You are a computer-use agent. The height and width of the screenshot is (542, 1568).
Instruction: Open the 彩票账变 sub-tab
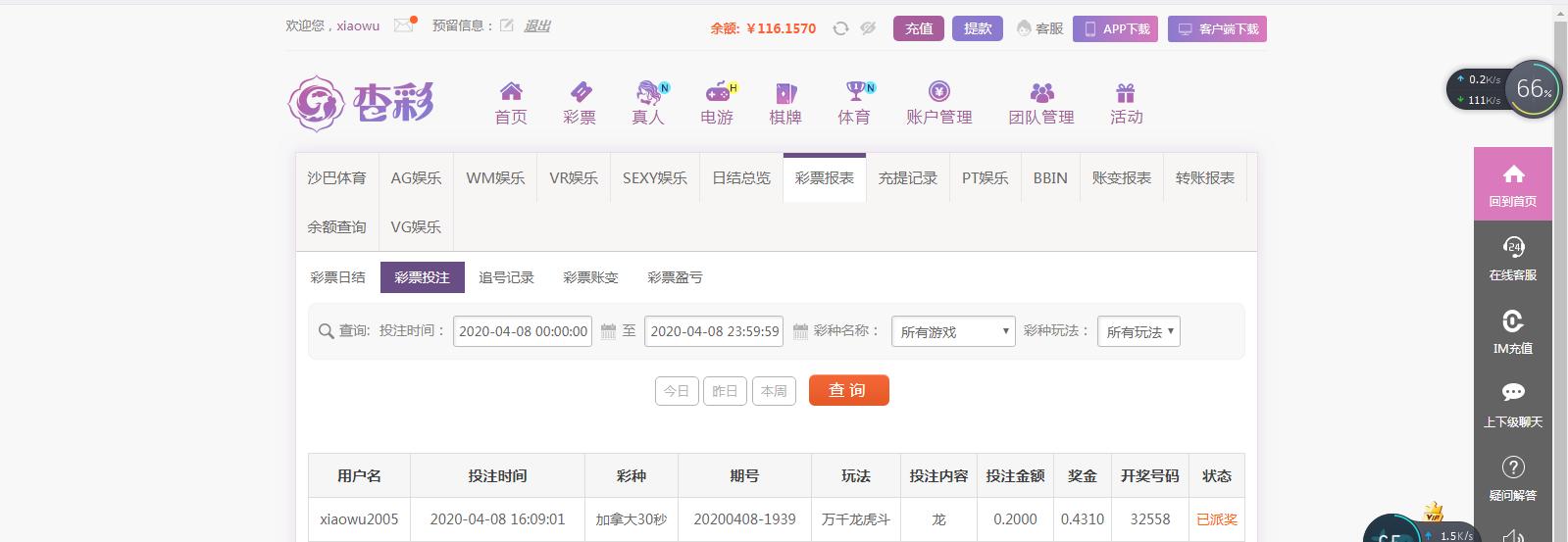591,277
